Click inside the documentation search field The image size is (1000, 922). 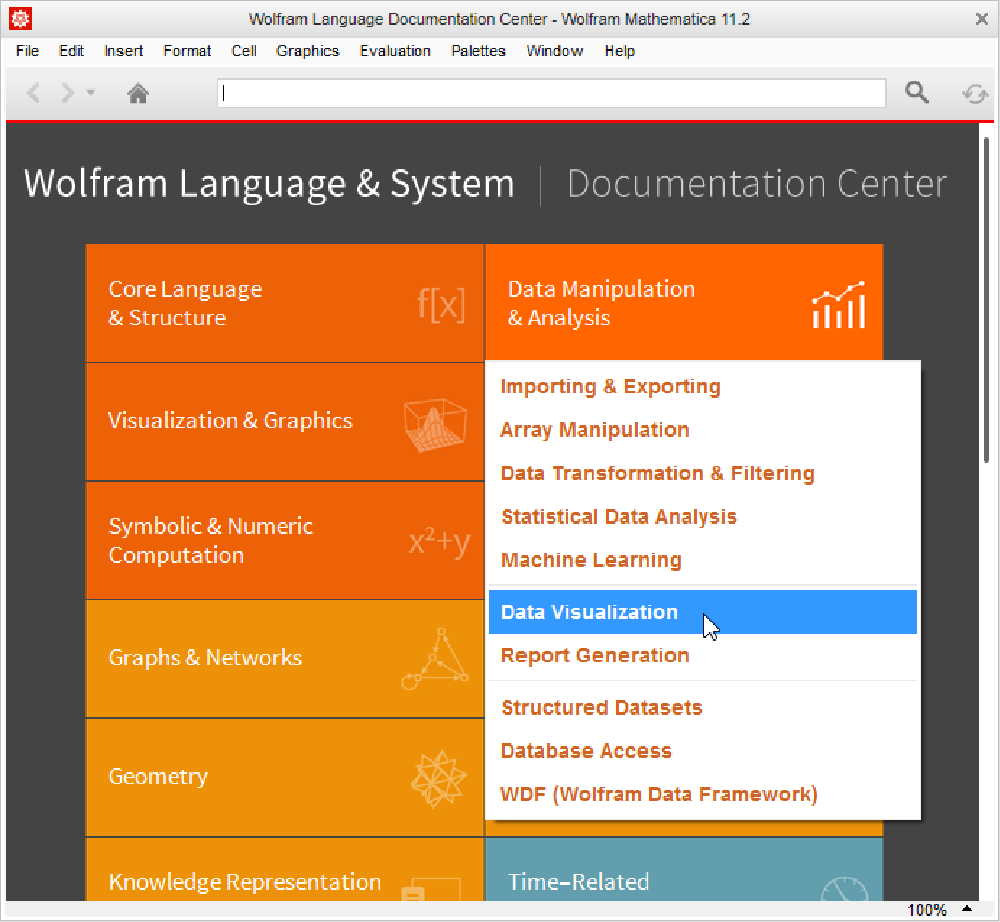551,93
